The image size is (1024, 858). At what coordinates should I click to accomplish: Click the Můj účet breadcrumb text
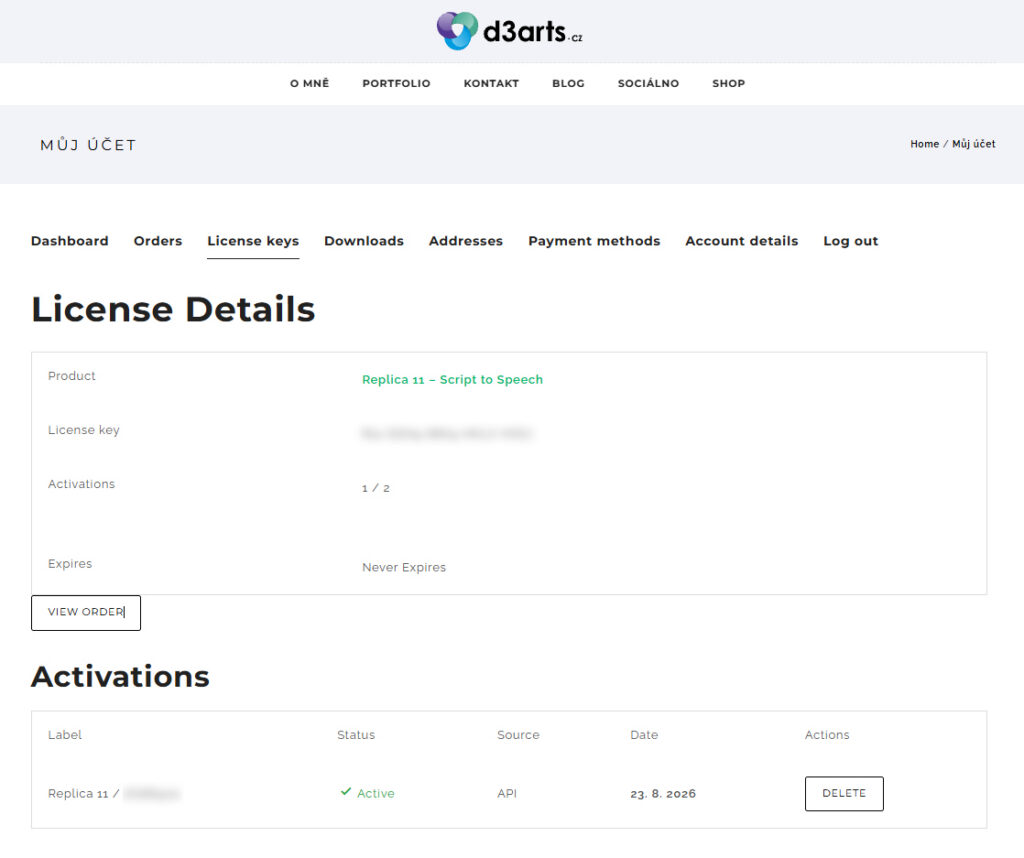(974, 144)
